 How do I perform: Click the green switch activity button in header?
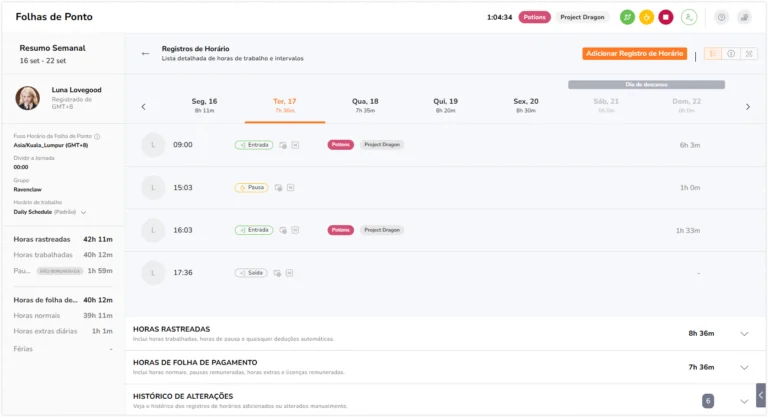[x=627, y=17]
